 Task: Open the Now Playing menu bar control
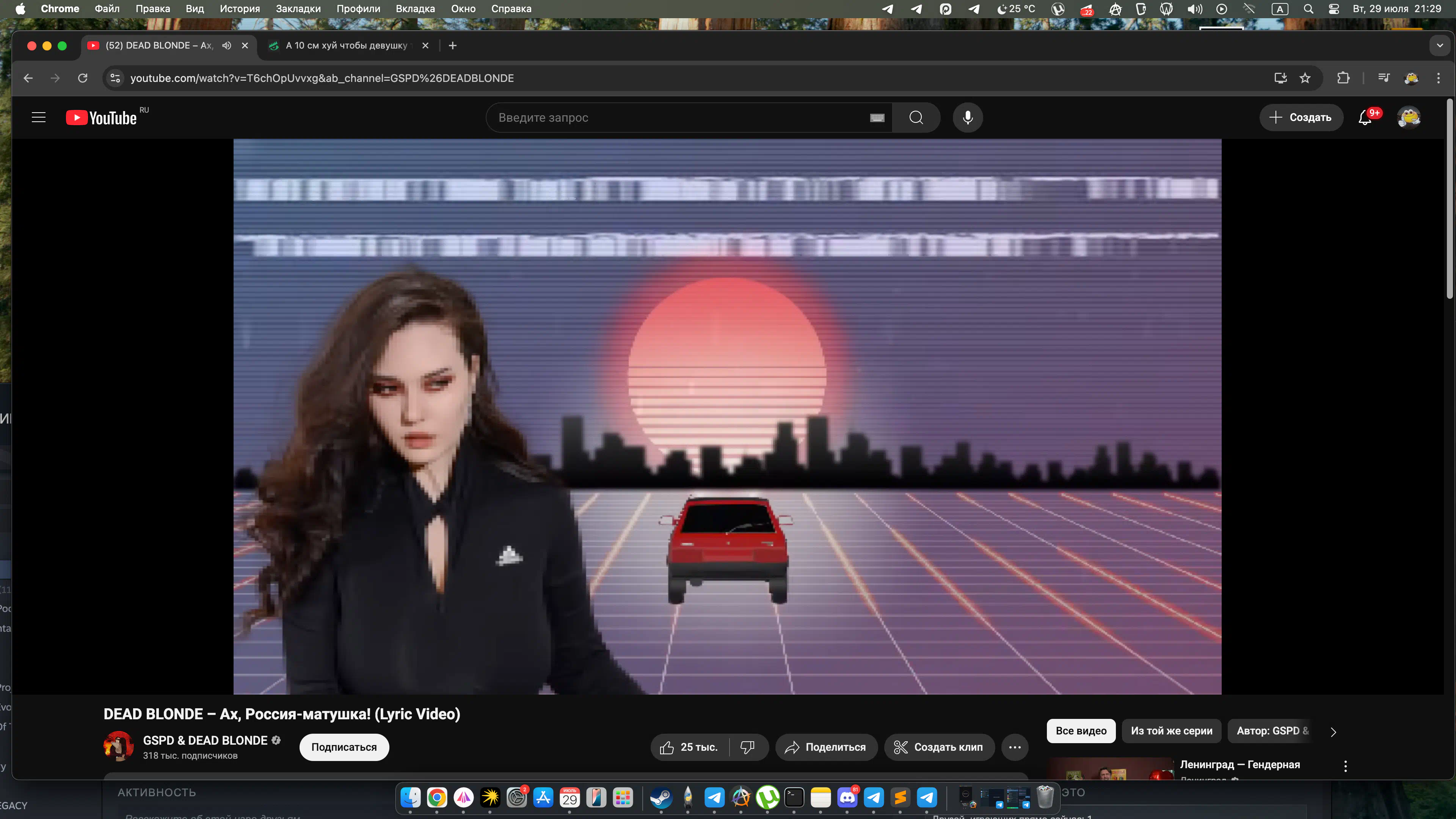(x=1221, y=8)
